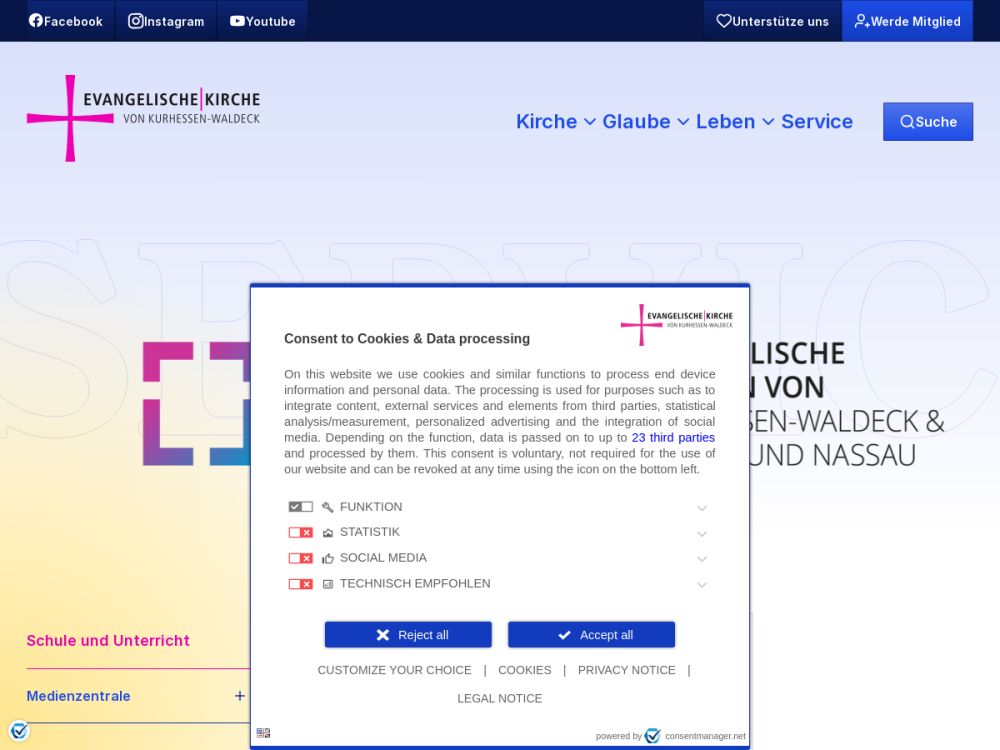
Task: Toggle the Social Media consent switch
Action: tap(300, 558)
